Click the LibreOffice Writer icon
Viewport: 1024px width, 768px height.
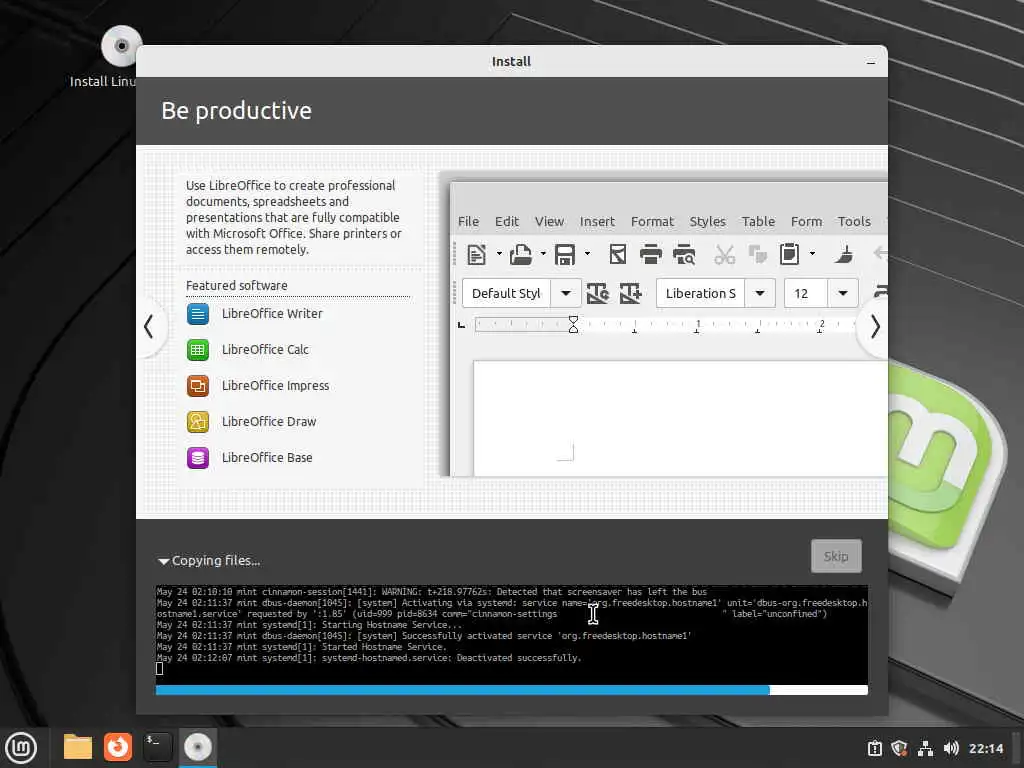tap(198, 314)
